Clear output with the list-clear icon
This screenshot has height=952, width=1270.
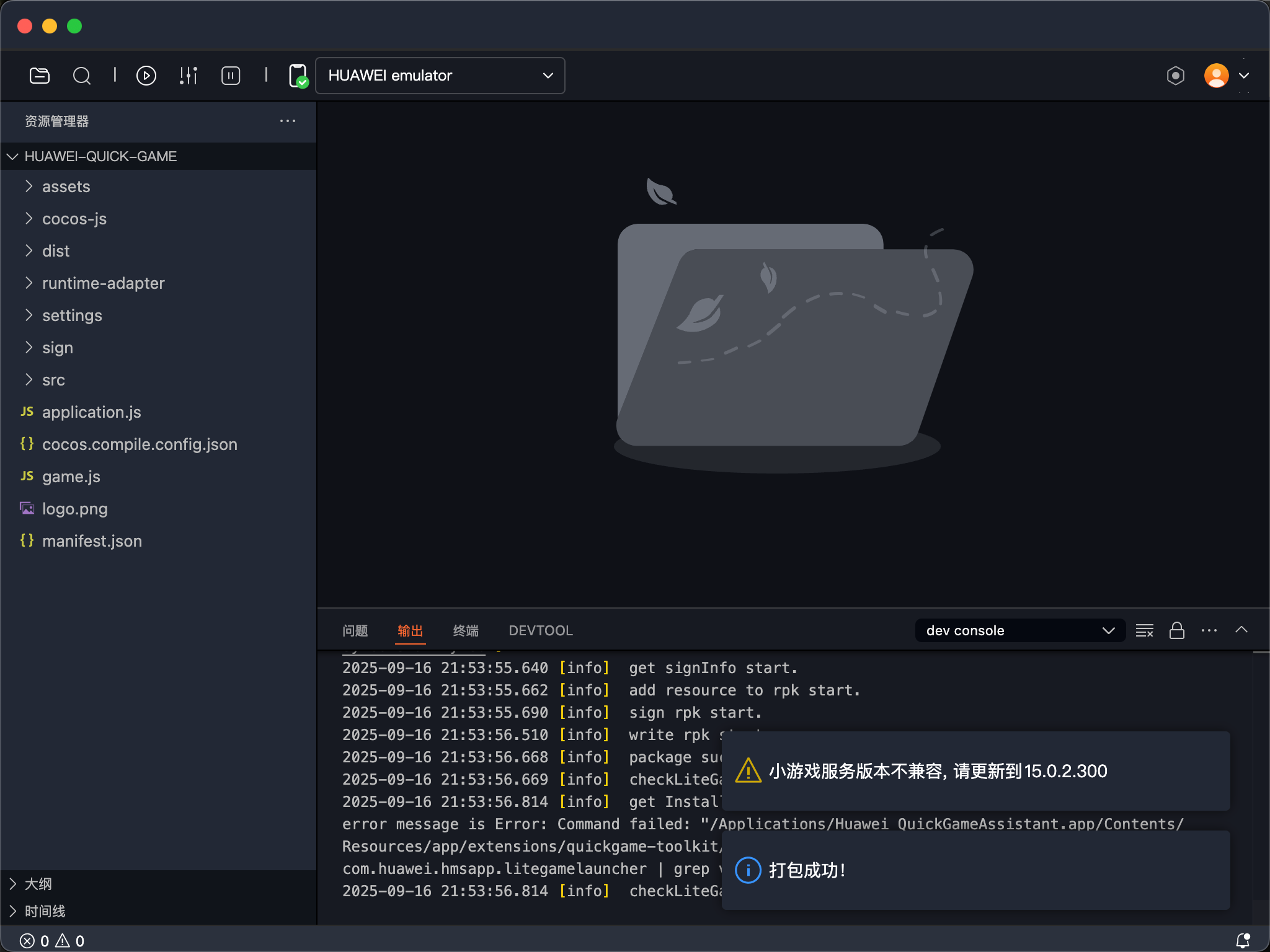pos(1144,631)
